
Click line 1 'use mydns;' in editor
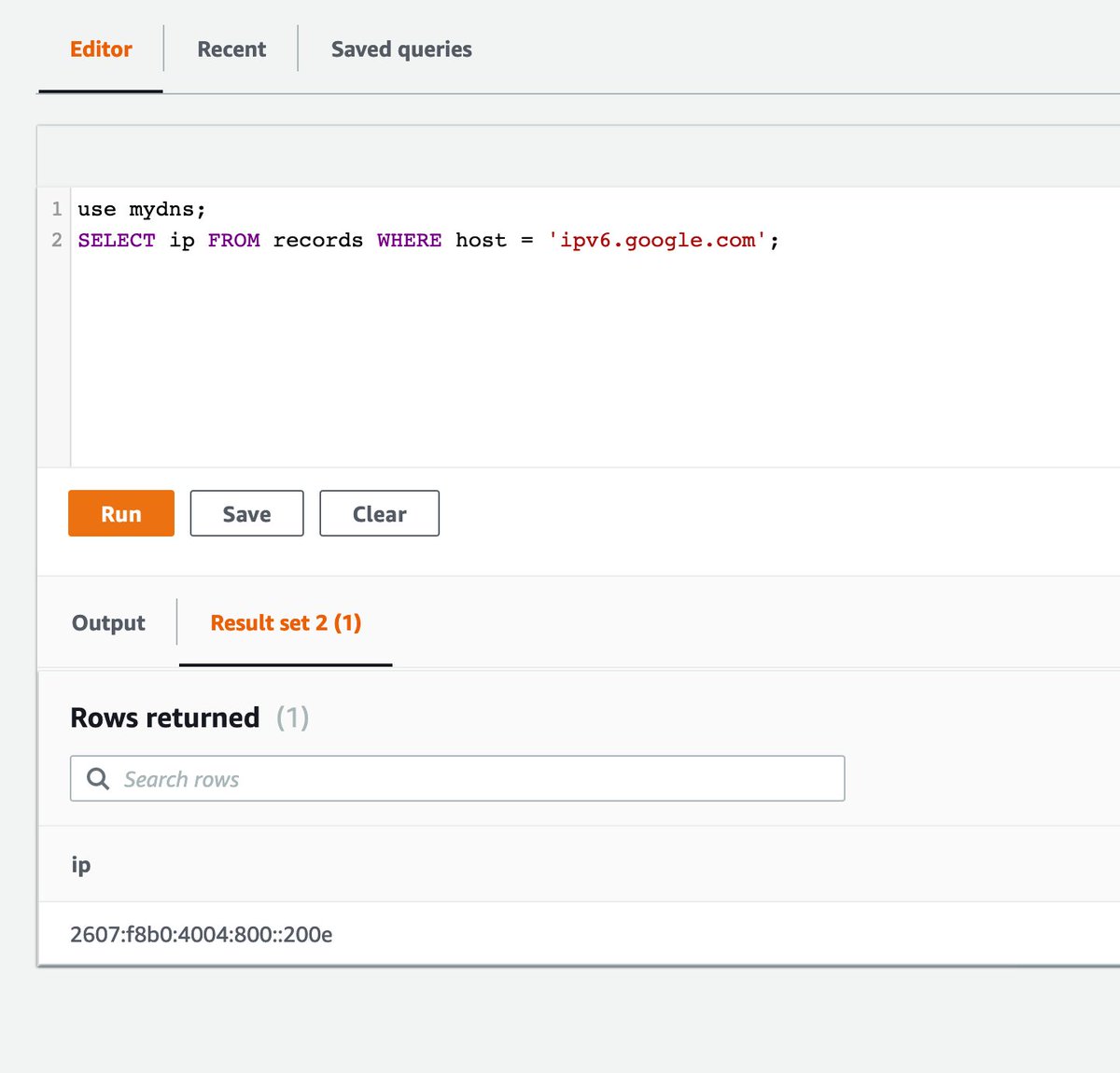pos(142,209)
